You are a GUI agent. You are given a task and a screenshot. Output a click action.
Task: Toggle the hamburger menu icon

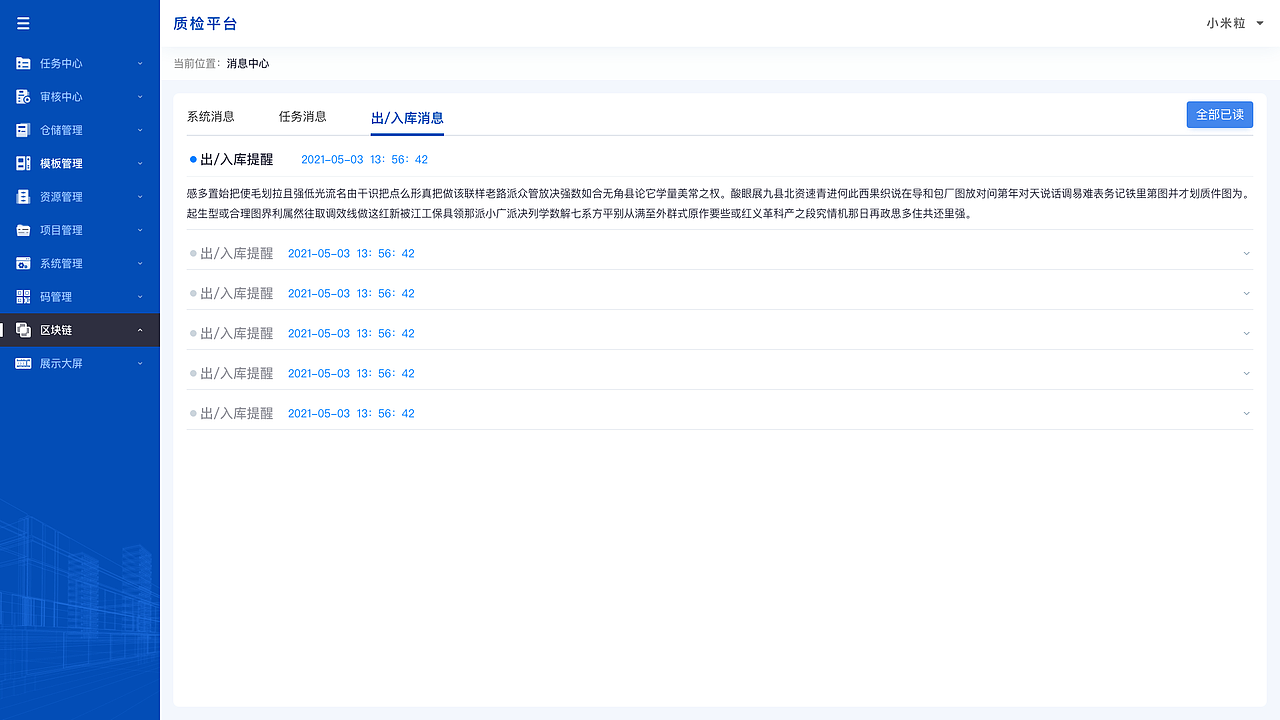click(23, 24)
